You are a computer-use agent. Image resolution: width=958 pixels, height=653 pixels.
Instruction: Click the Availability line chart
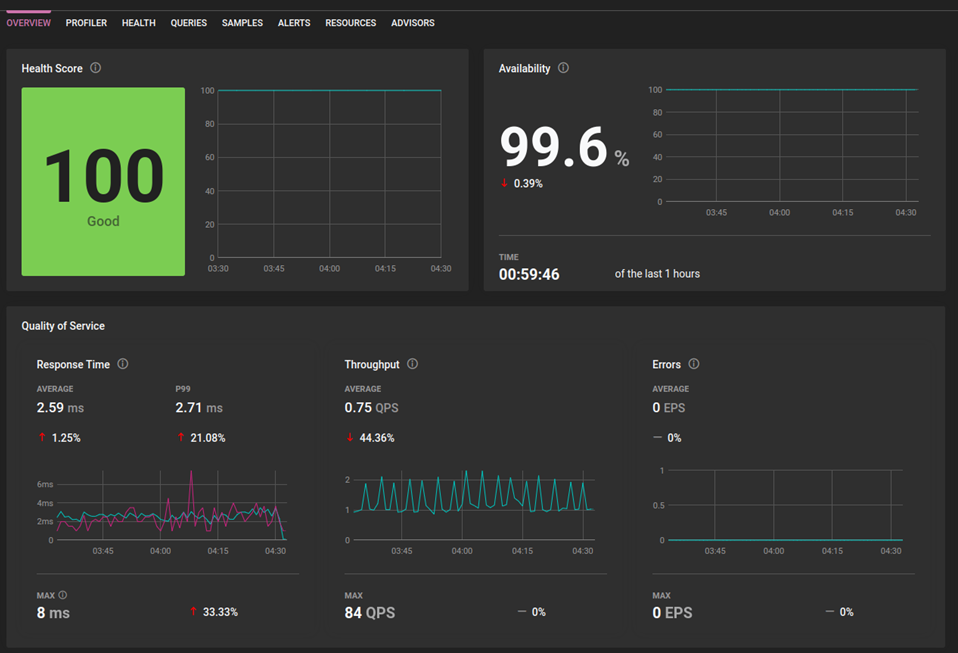click(783, 151)
